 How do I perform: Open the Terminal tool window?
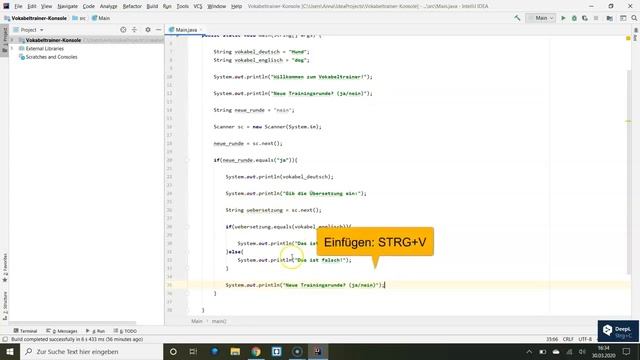(x=25, y=331)
